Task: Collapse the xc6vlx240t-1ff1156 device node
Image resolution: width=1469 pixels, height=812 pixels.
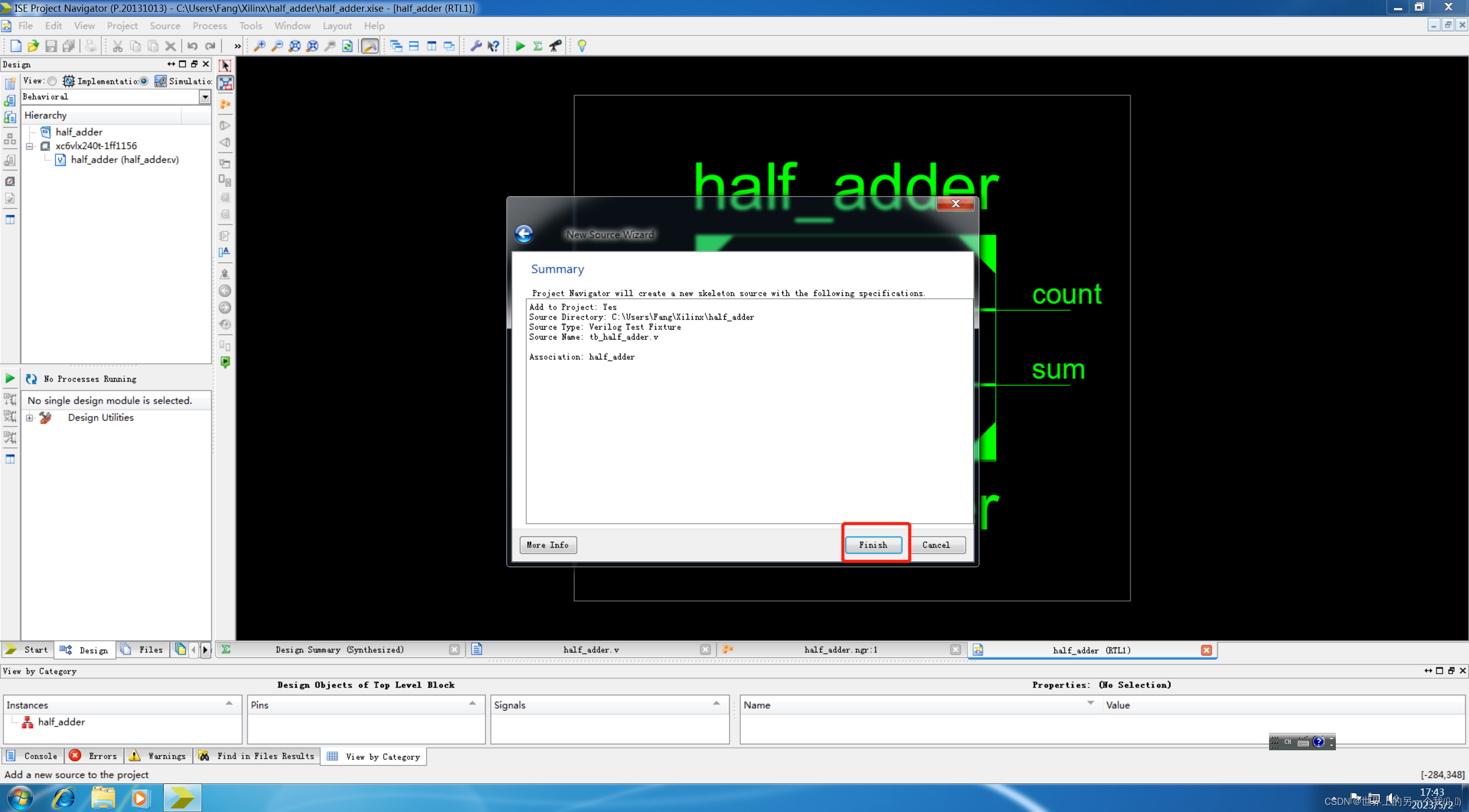Action: [x=30, y=146]
